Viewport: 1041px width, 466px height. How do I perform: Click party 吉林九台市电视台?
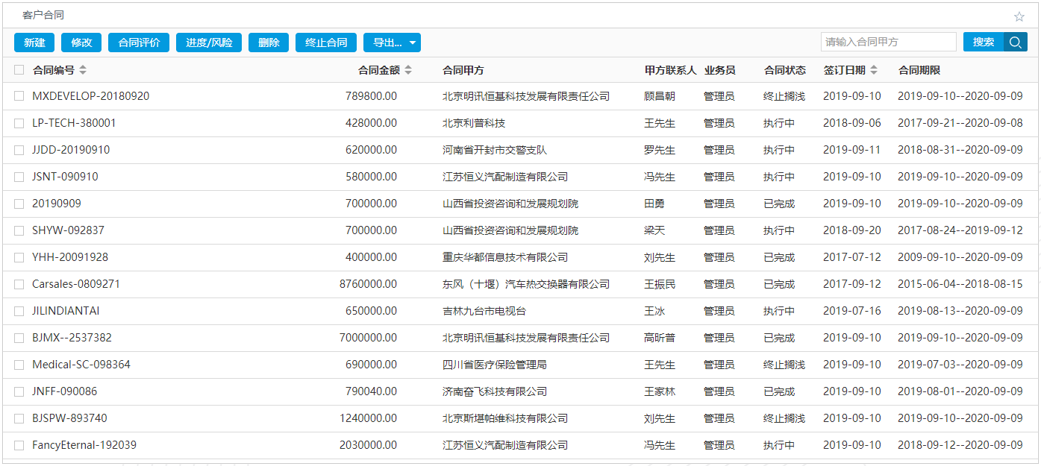[485, 311]
